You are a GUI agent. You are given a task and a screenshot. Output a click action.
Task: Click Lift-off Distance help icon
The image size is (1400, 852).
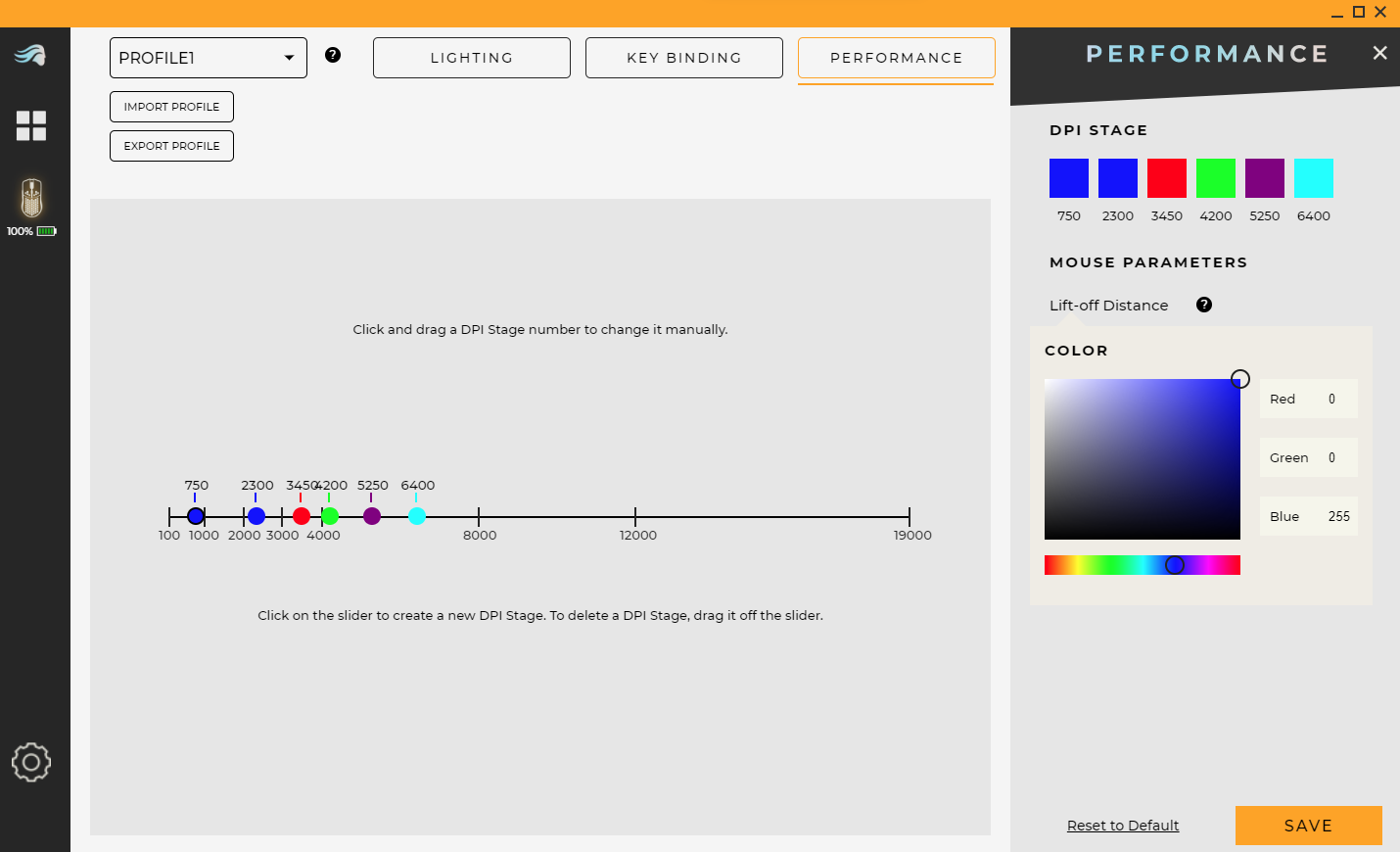(1204, 305)
